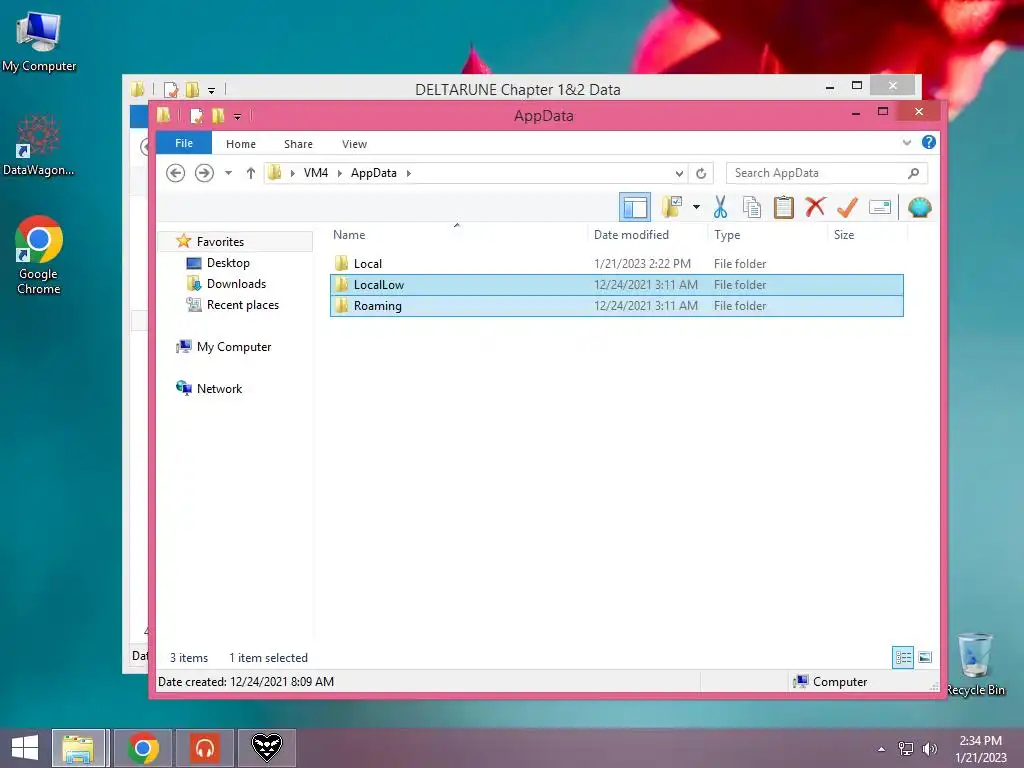Open Google Chrome from the taskbar

click(143, 748)
